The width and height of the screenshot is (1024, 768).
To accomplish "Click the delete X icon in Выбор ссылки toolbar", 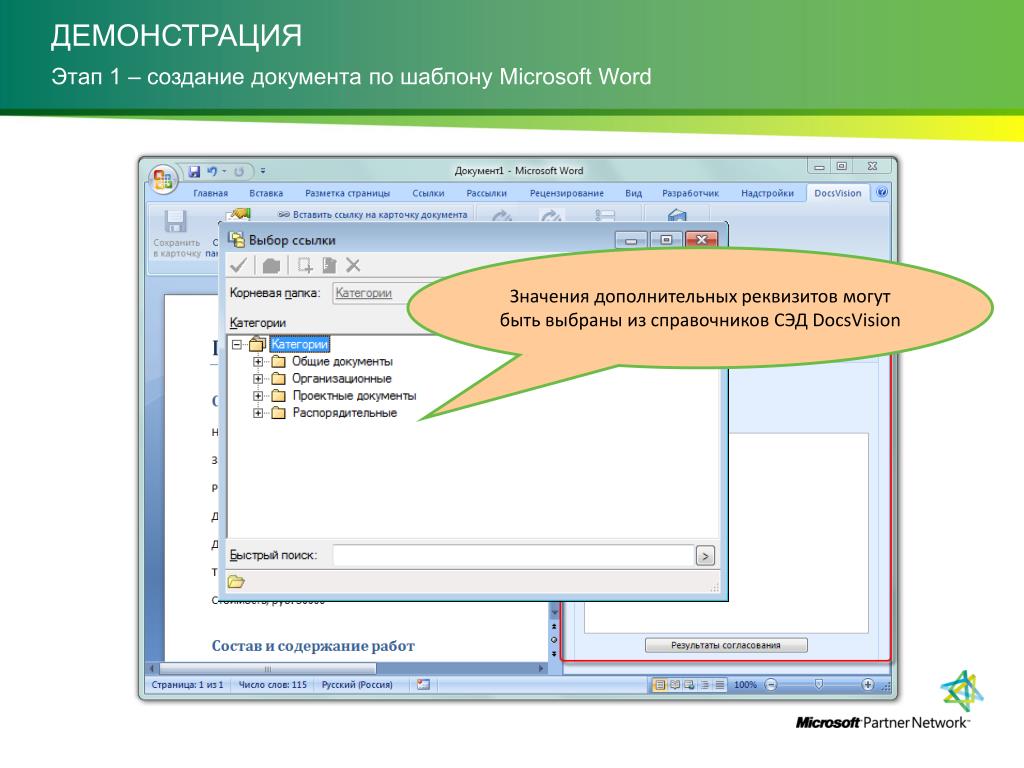I will (x=353, y=265).
